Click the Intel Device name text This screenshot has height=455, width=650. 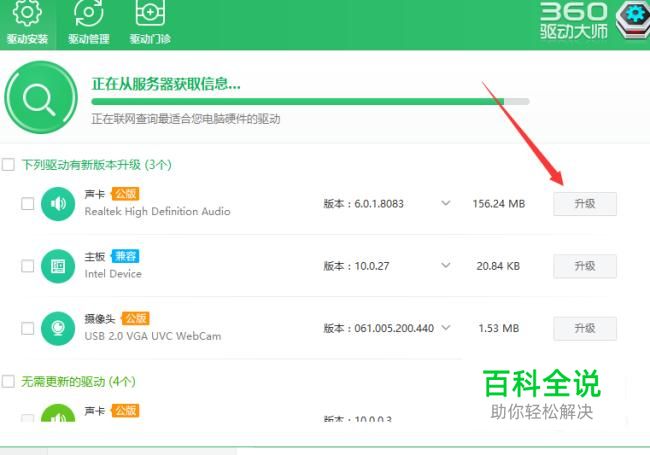[x=113, y=274]
